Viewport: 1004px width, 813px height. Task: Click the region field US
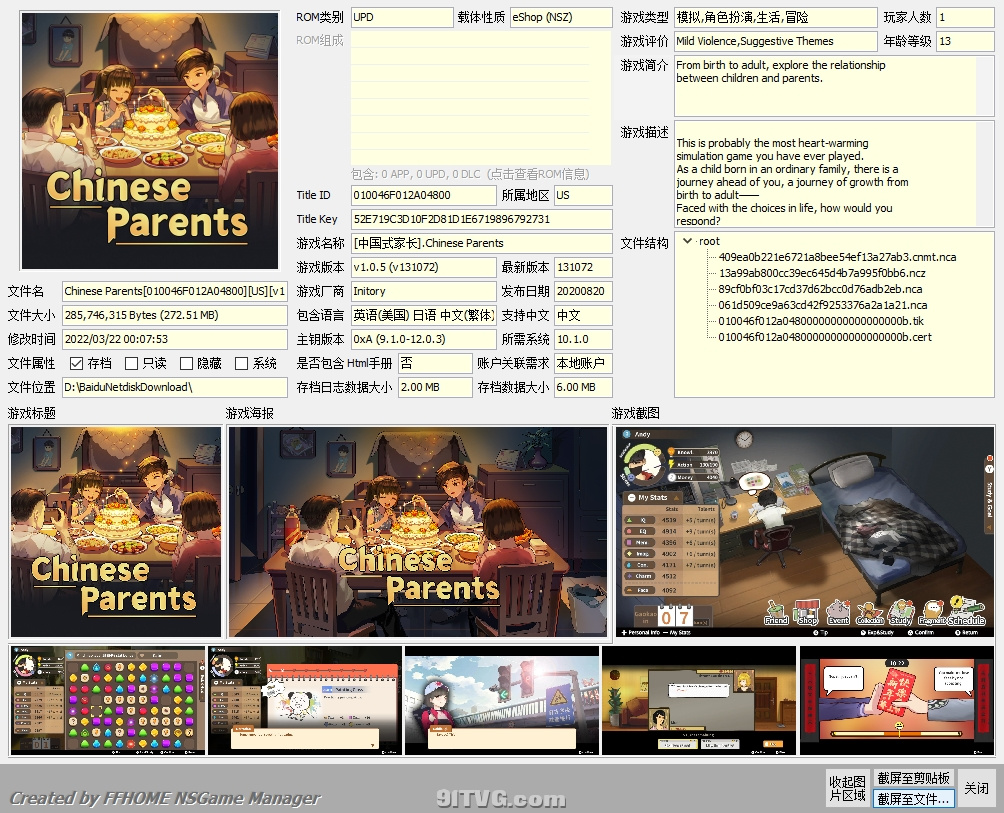tap(583, 195)
